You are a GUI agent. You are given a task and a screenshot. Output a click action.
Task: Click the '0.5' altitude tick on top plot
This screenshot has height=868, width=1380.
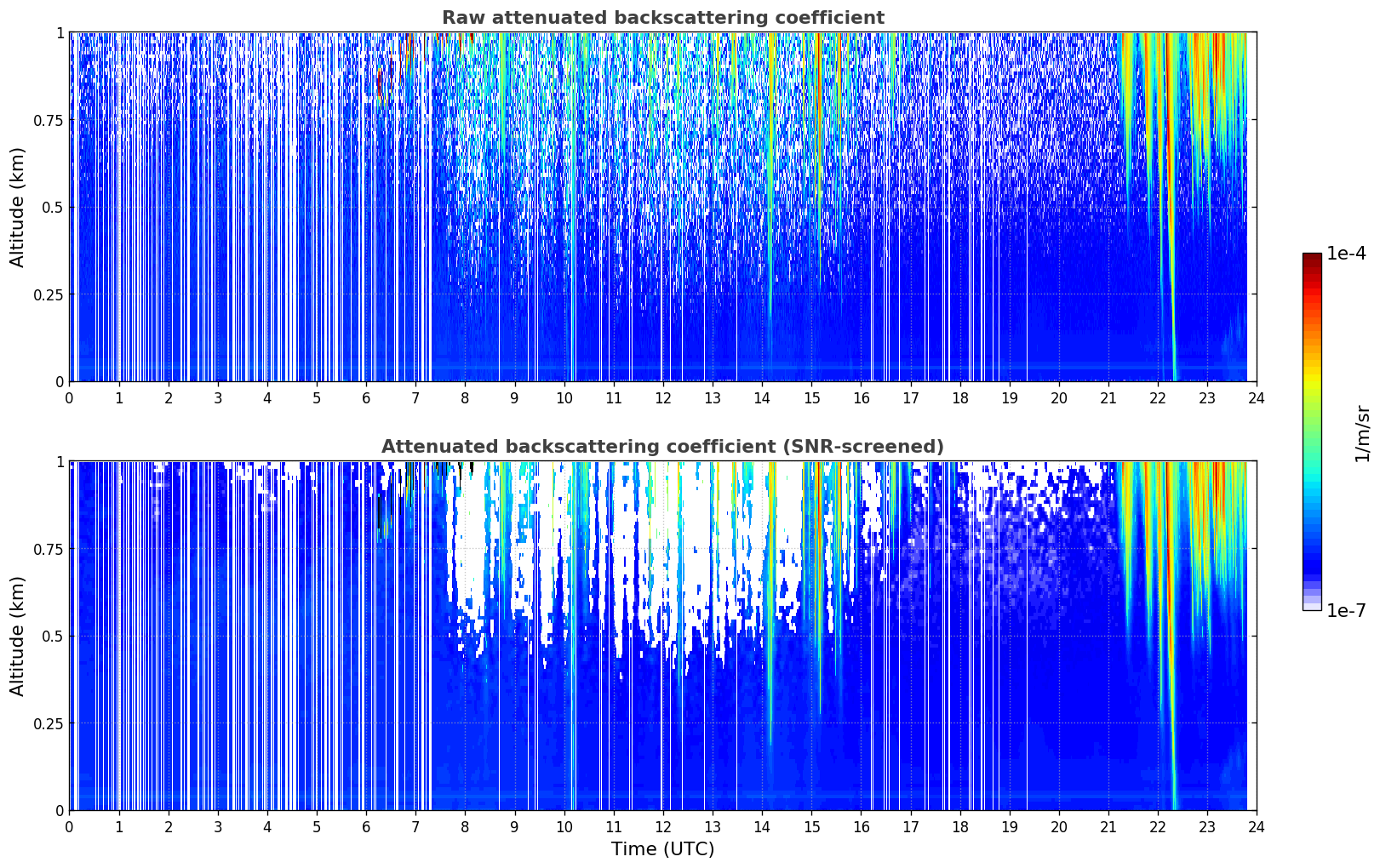(53, 208)
